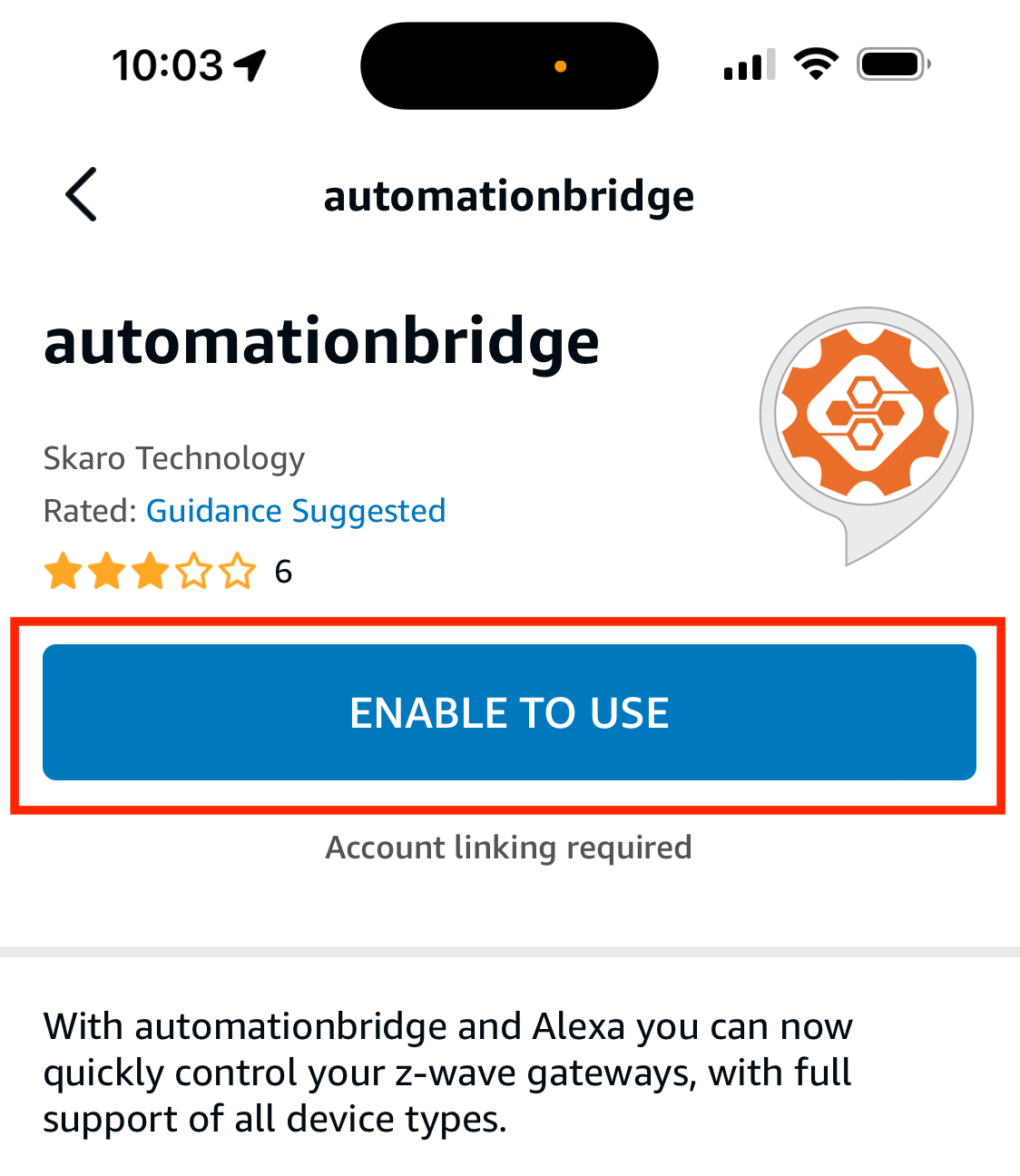This screenshot has width=1020, height=1176.
Task: Tap the battery icon in status bar
Action: (893, 64)
